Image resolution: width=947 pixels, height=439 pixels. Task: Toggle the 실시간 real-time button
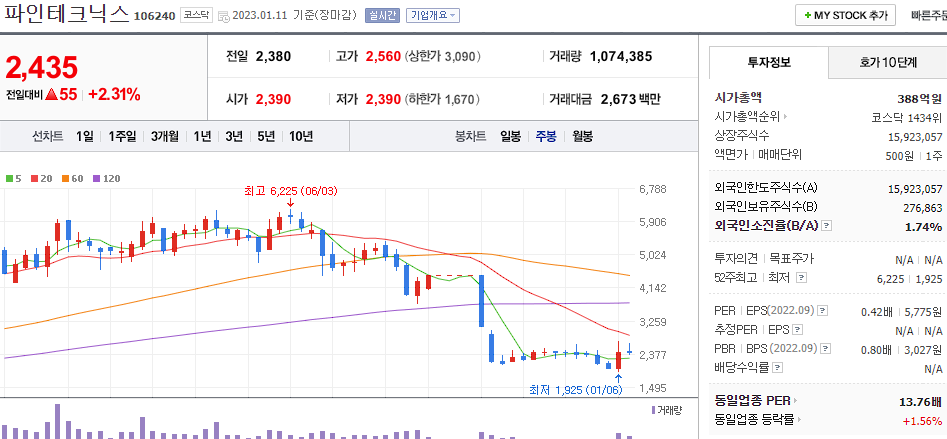pyautogui.click(x=382, y=16)
